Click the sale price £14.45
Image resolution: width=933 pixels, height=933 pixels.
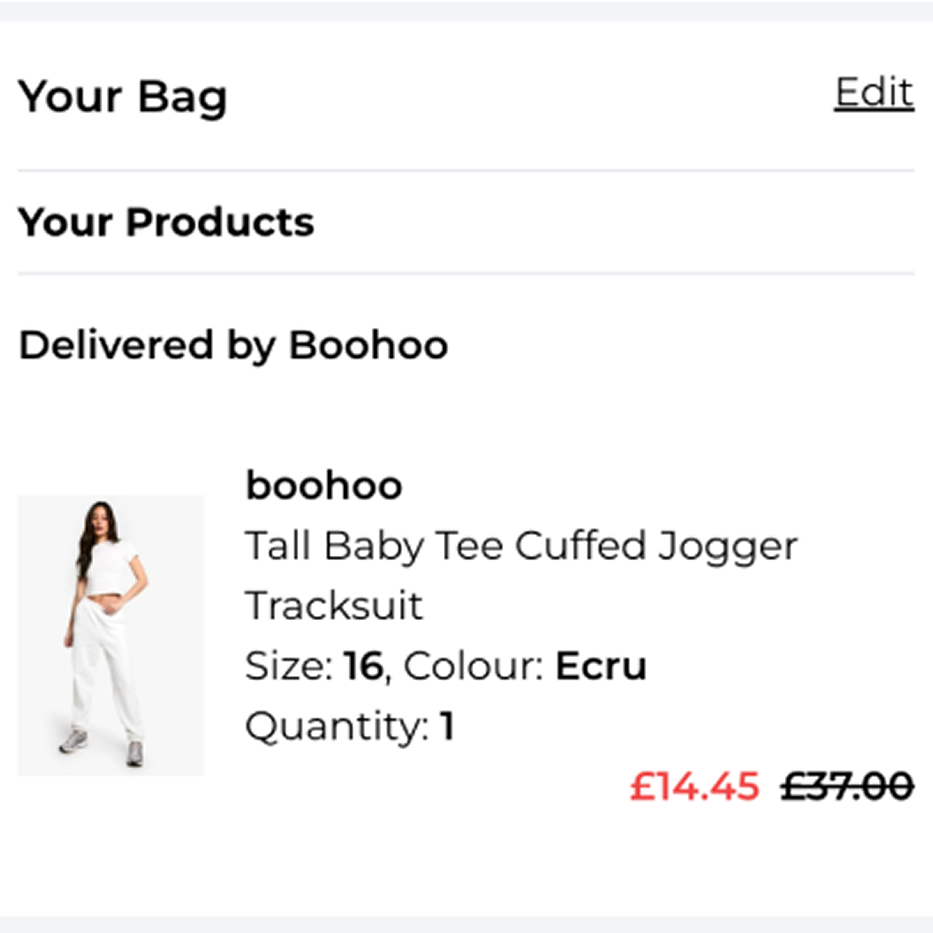tap(694, 786)
